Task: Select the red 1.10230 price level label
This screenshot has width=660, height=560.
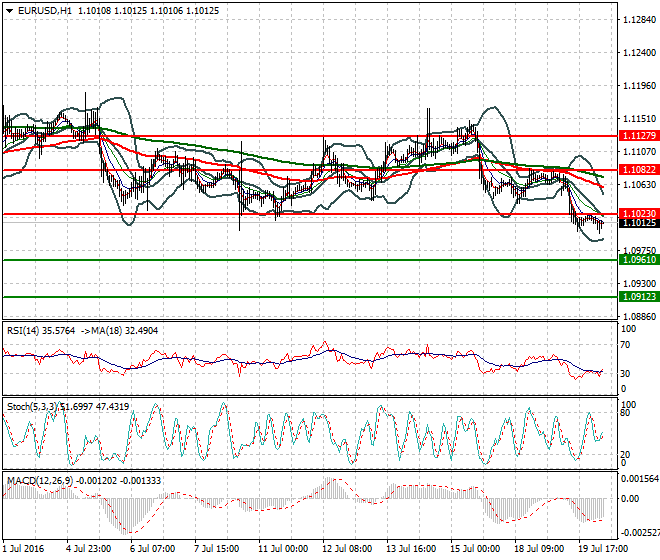Action: pos(639,213)
